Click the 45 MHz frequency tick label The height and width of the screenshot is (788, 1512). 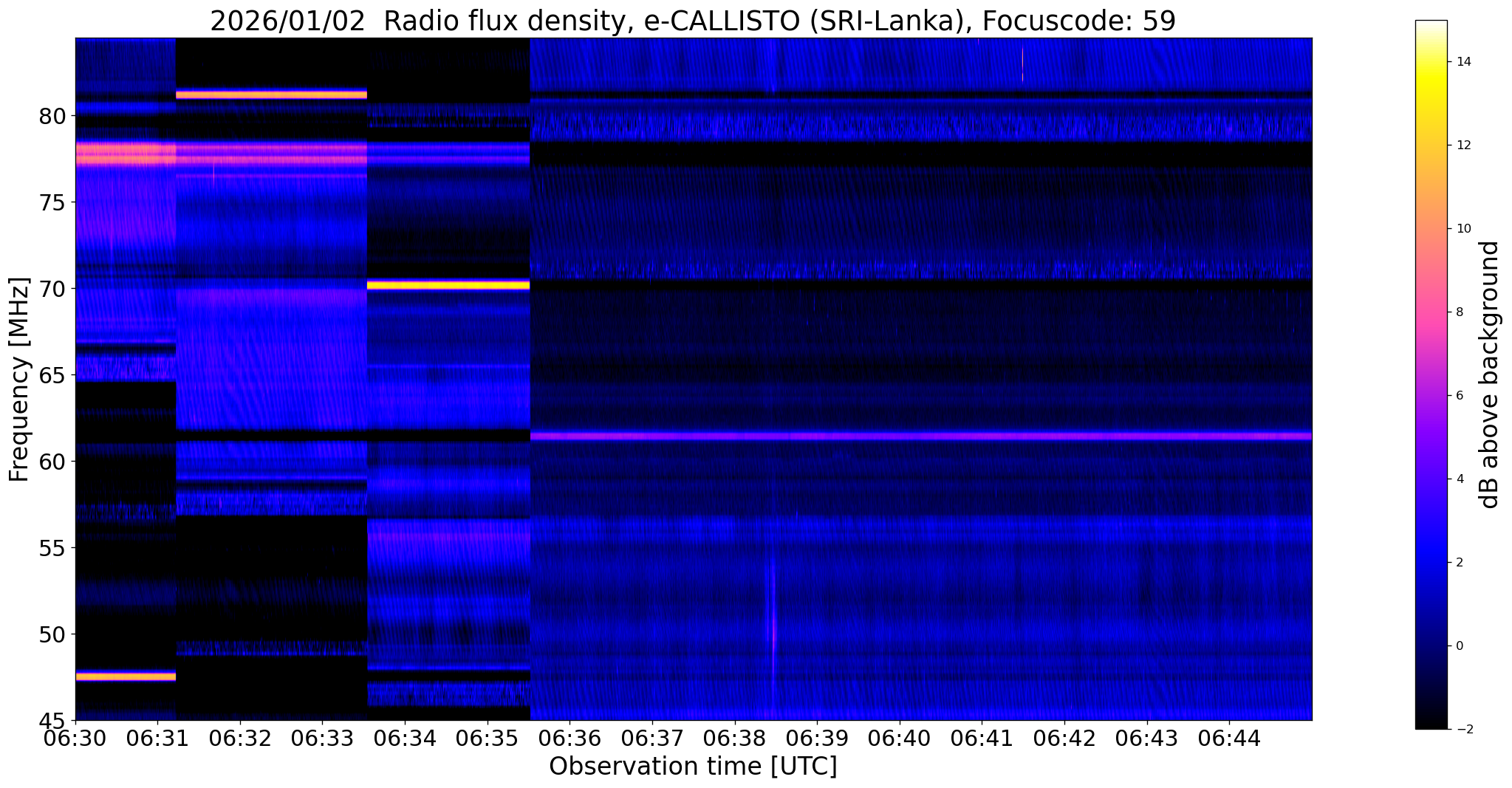coord(52,720)
